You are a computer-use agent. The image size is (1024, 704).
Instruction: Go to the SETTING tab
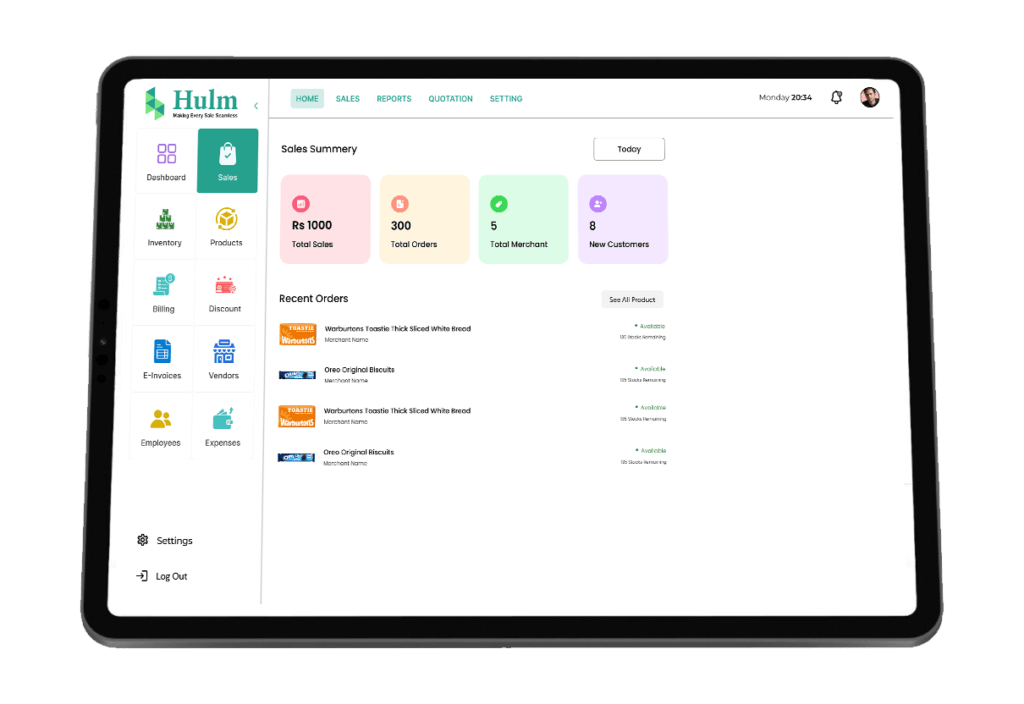click(506, 99)
